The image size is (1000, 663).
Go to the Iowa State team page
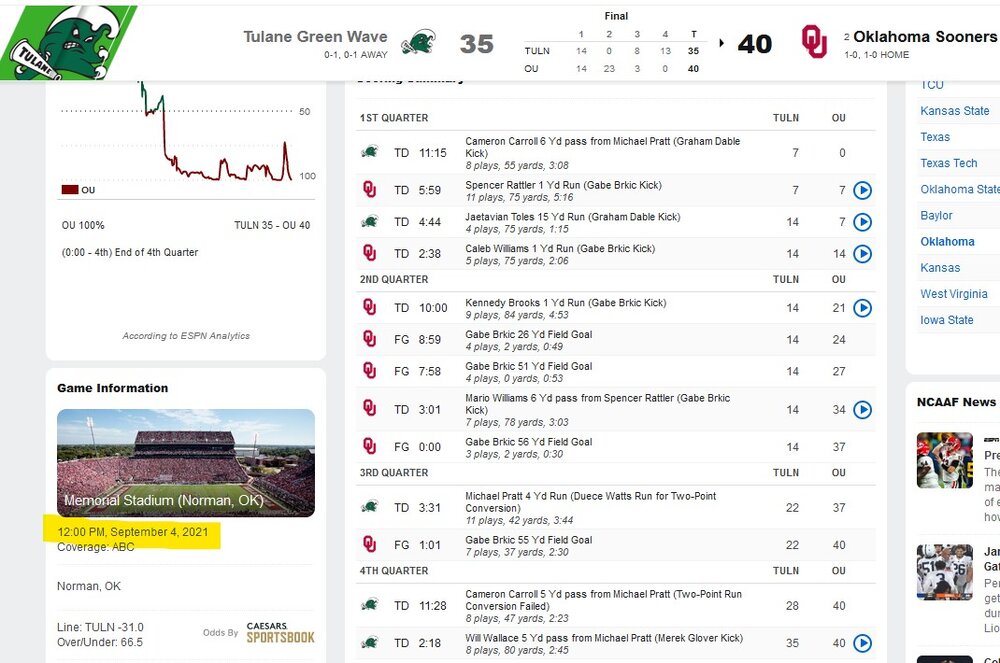point(947,320)
